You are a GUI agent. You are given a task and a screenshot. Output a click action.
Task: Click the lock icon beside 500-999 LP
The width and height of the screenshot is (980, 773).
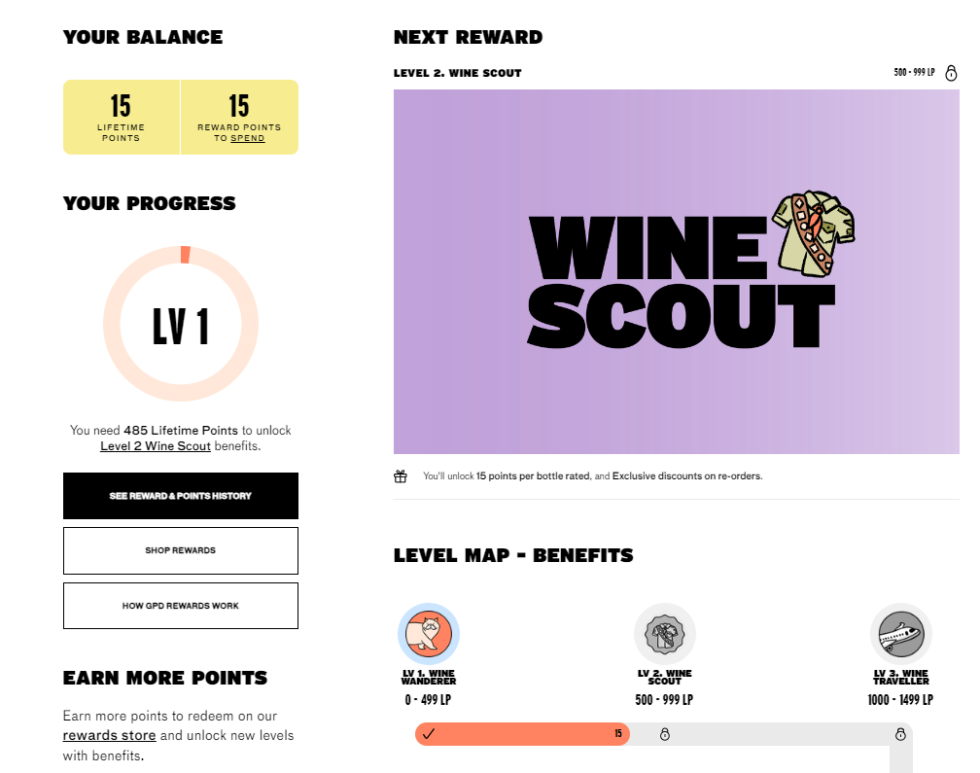coord(951,72)
